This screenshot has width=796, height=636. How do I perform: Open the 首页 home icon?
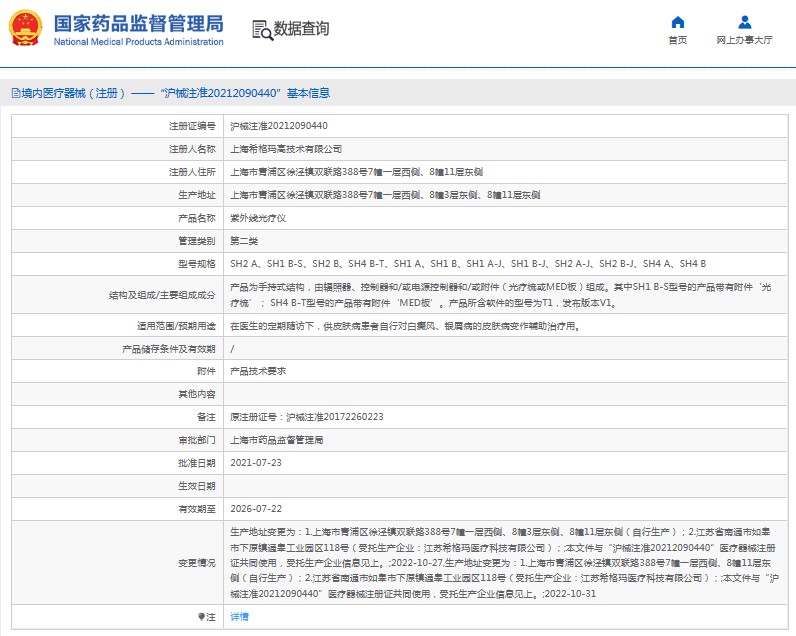pyautogui.click(x=678, y=22)
